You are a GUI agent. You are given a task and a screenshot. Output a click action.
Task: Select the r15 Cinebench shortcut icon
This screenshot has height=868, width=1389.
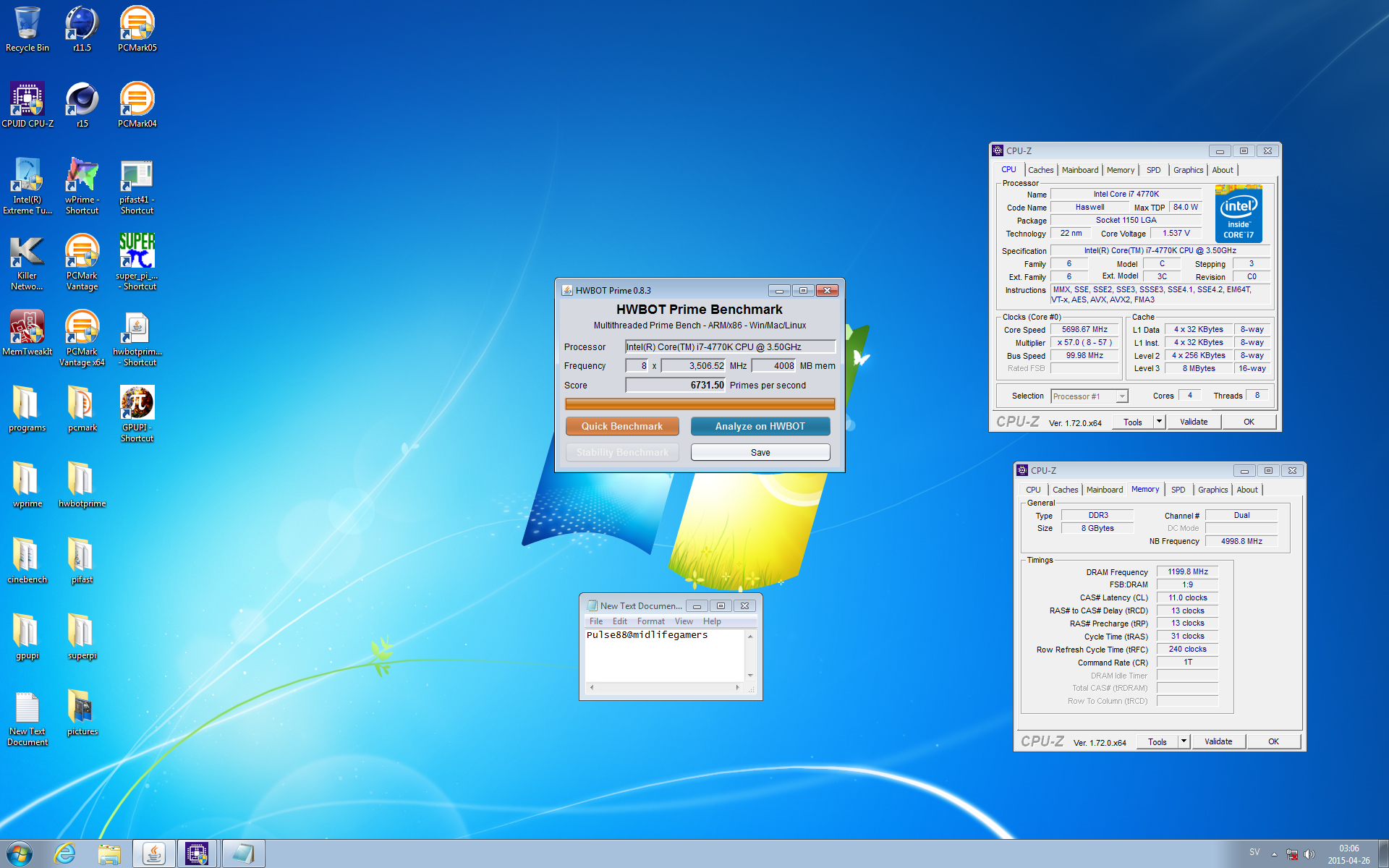tap(82, 105)
